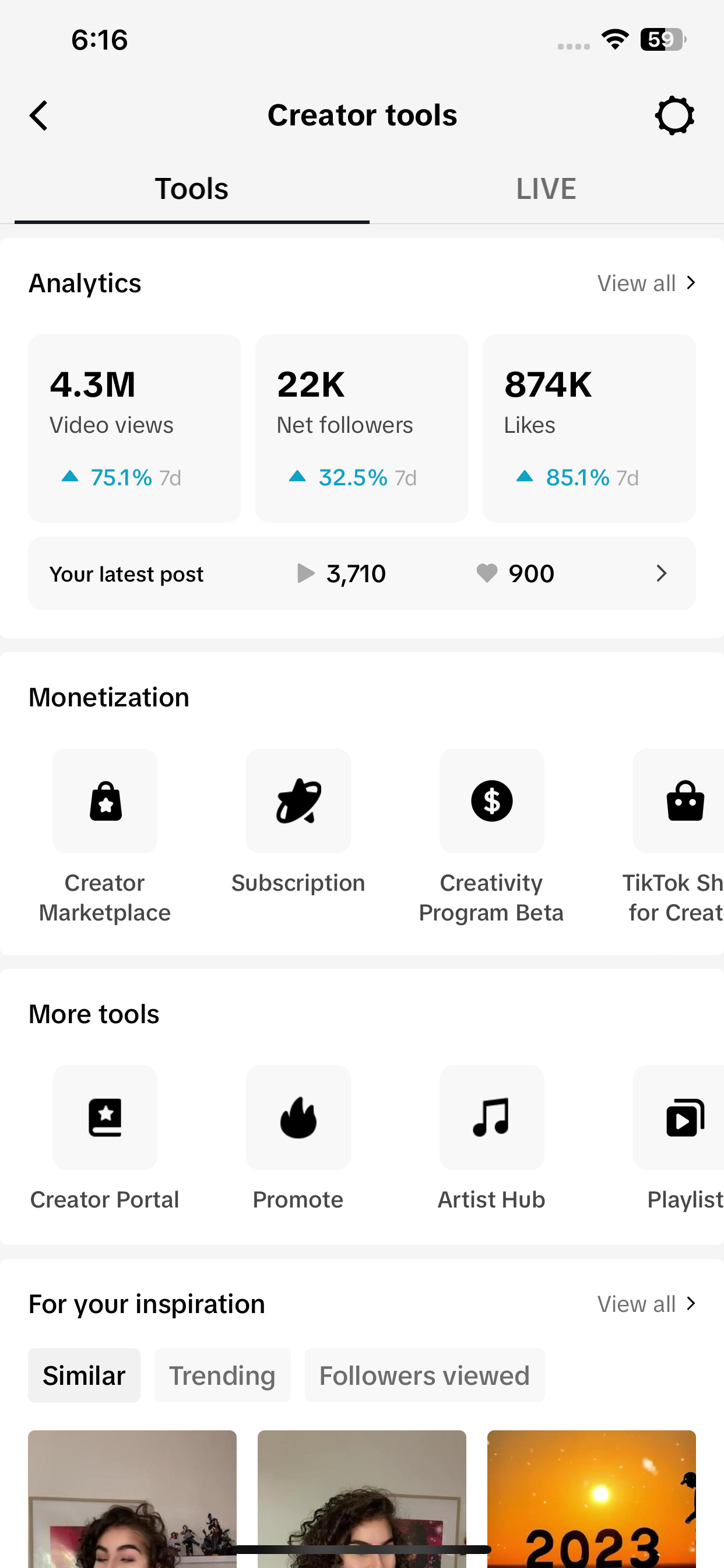Tap the Subscription star icon

coord(298,801)
